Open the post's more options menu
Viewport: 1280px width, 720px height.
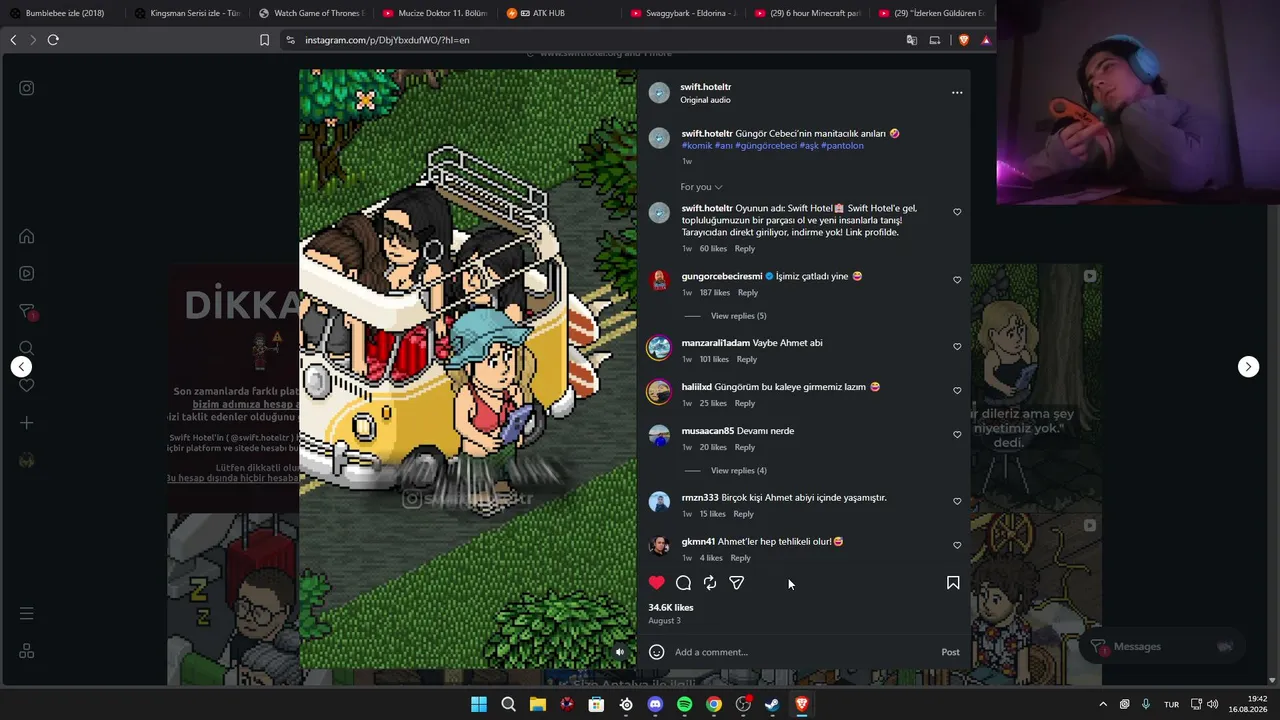click(957, 93)
